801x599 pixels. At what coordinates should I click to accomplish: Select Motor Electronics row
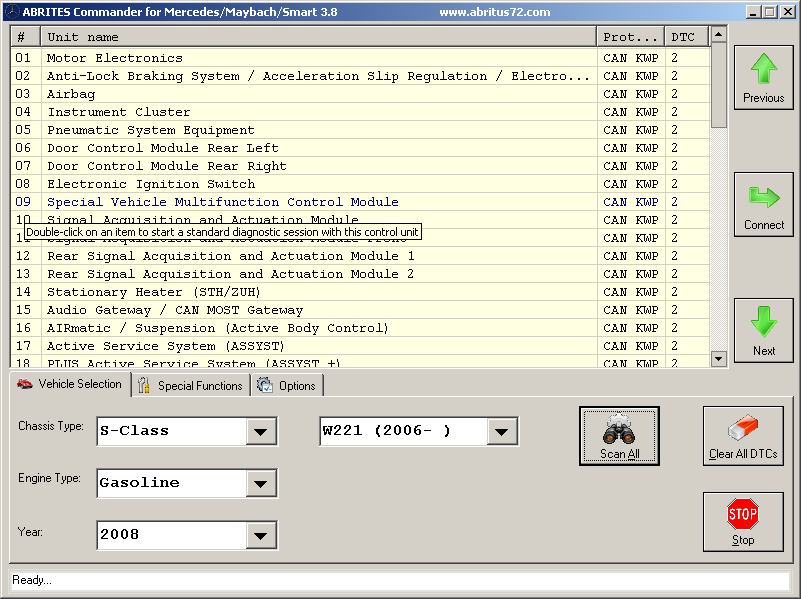(x=360, y=58)
